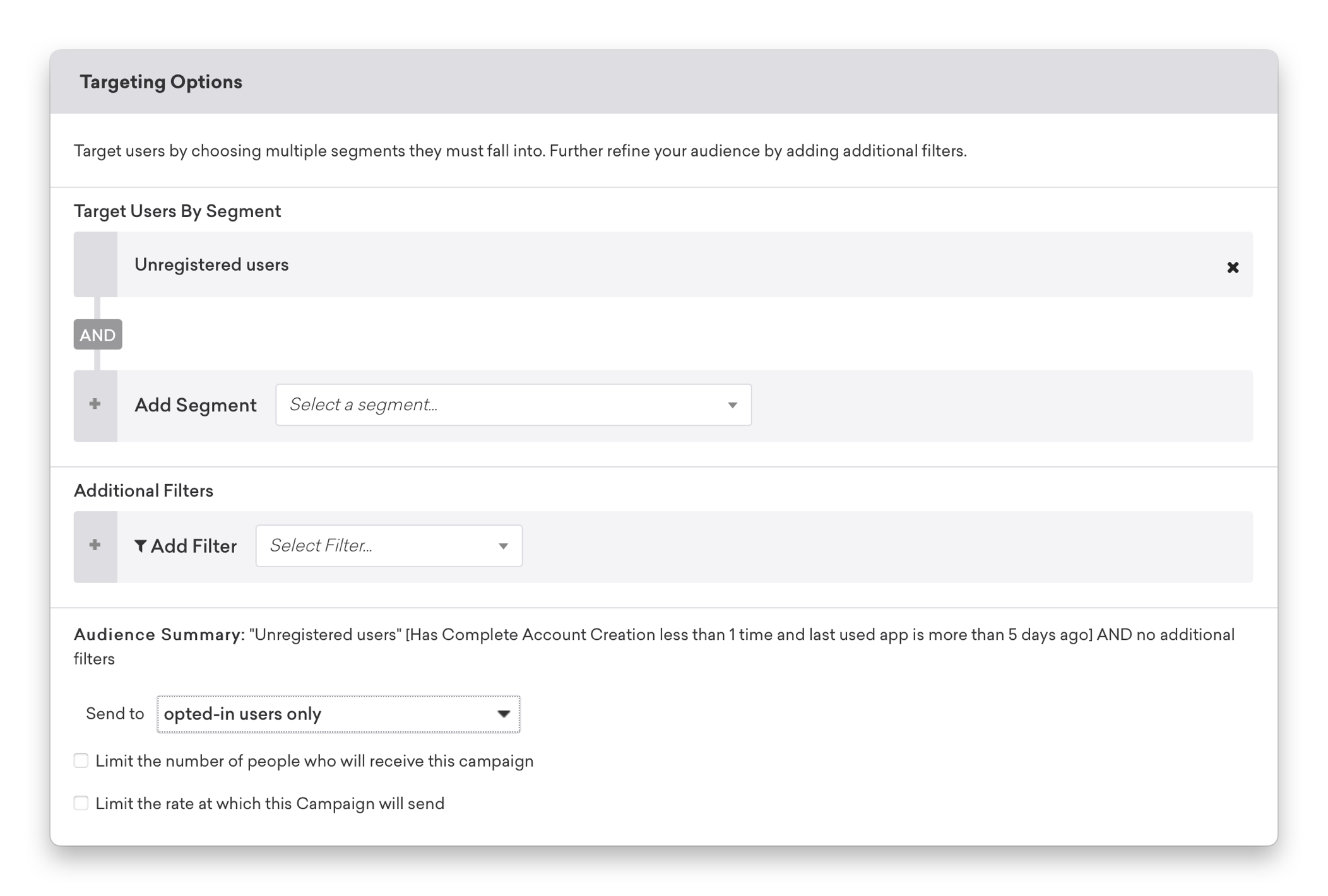Click the Add Segment label
Screen dimensions: 1328x896
pyautogui.click(x=196, y=405)
